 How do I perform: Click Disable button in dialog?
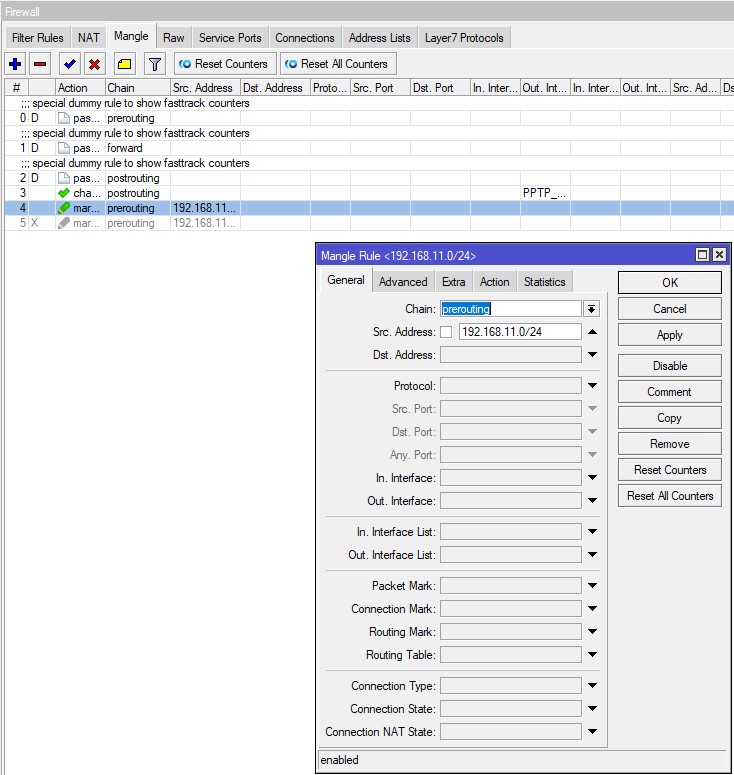[x=670, y=366]
